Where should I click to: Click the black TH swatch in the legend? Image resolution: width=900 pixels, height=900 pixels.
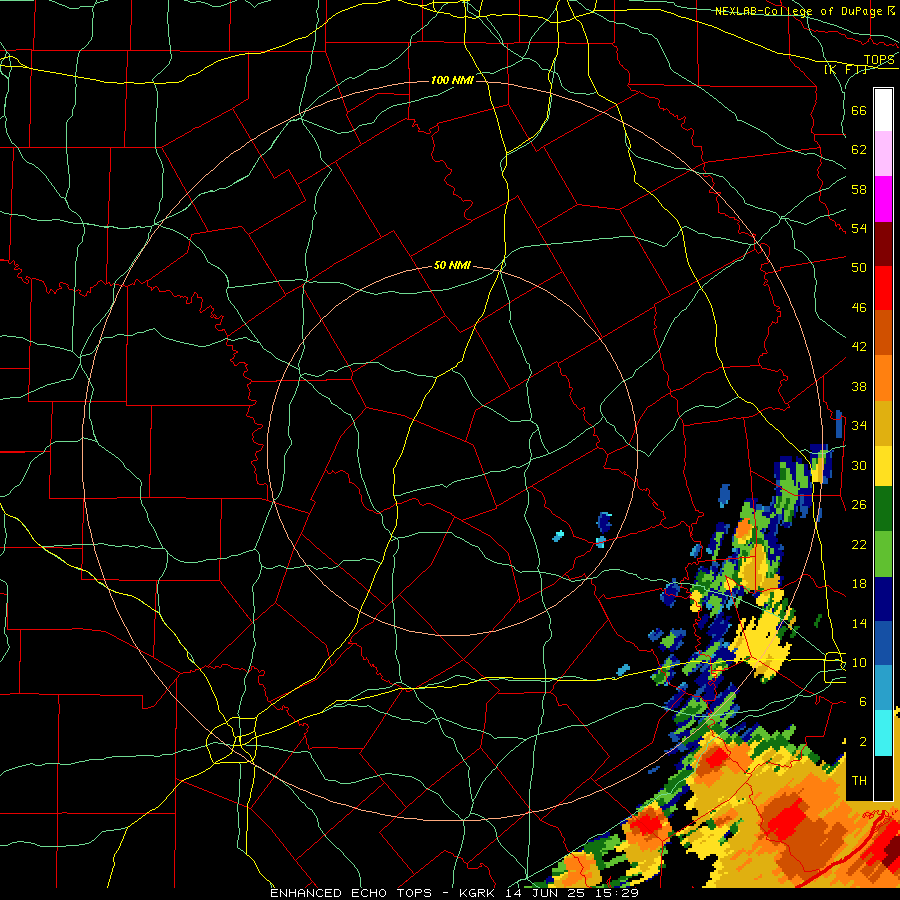coord(883,778)
